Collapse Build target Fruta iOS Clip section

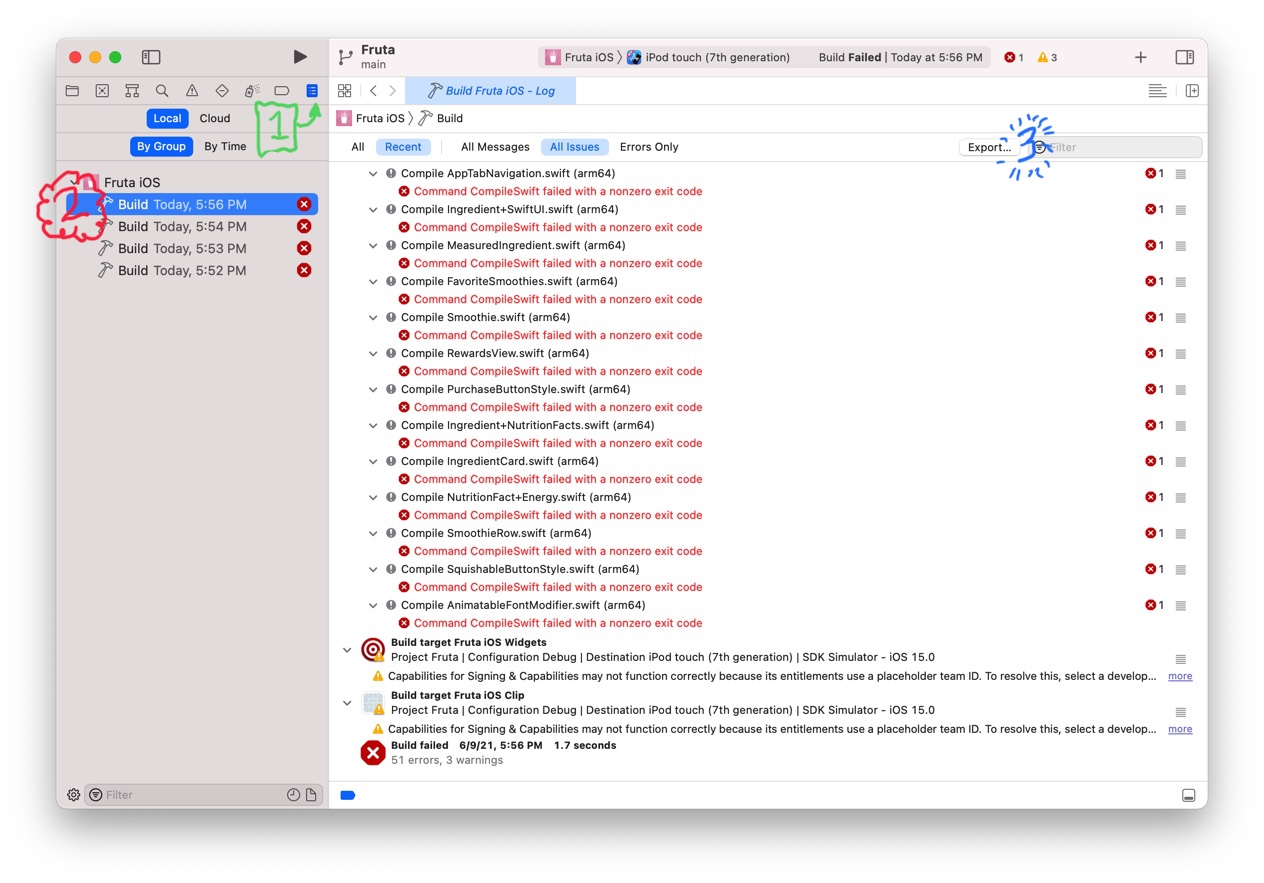[347, 703]
